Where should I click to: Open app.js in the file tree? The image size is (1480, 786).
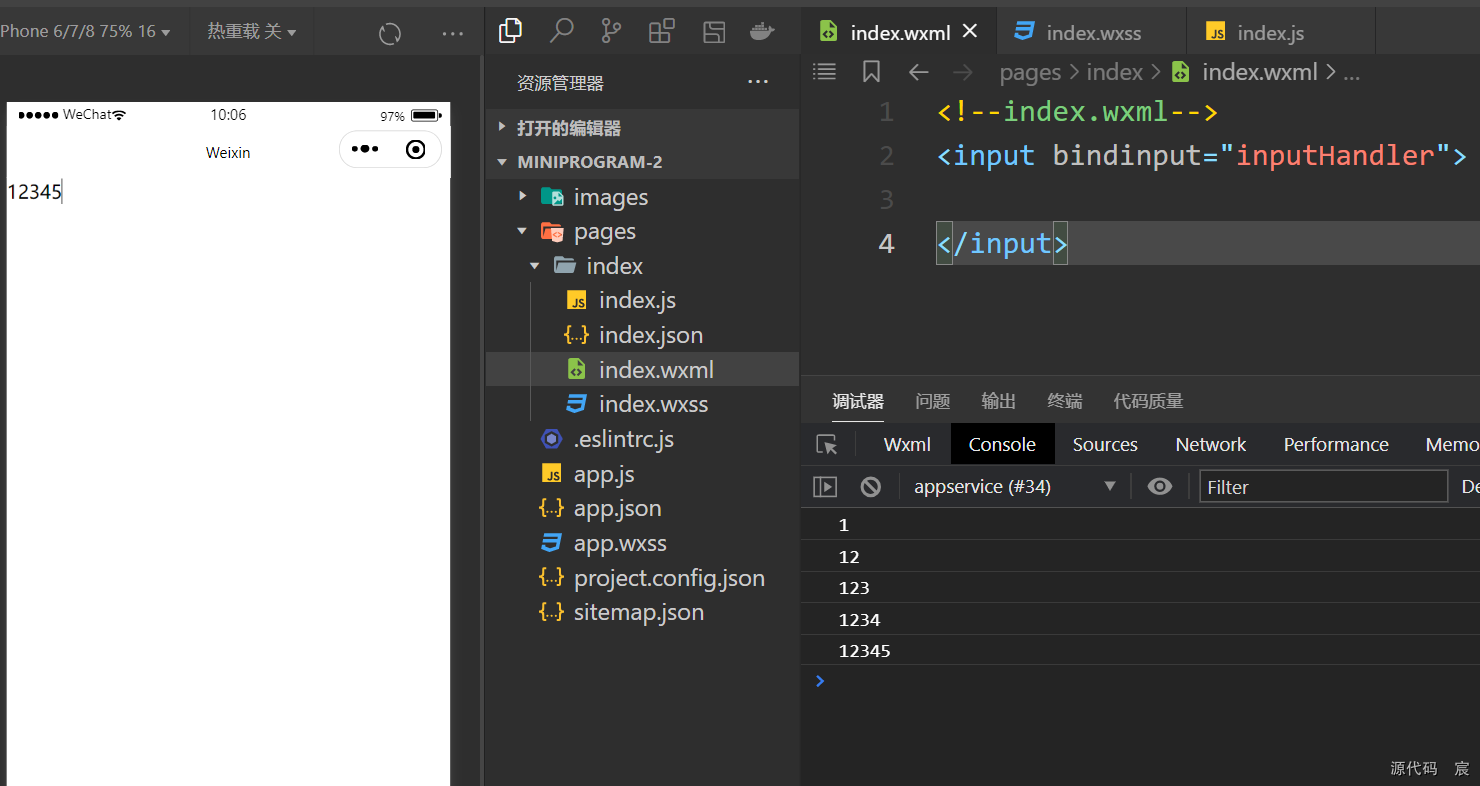tap(642, 474)
